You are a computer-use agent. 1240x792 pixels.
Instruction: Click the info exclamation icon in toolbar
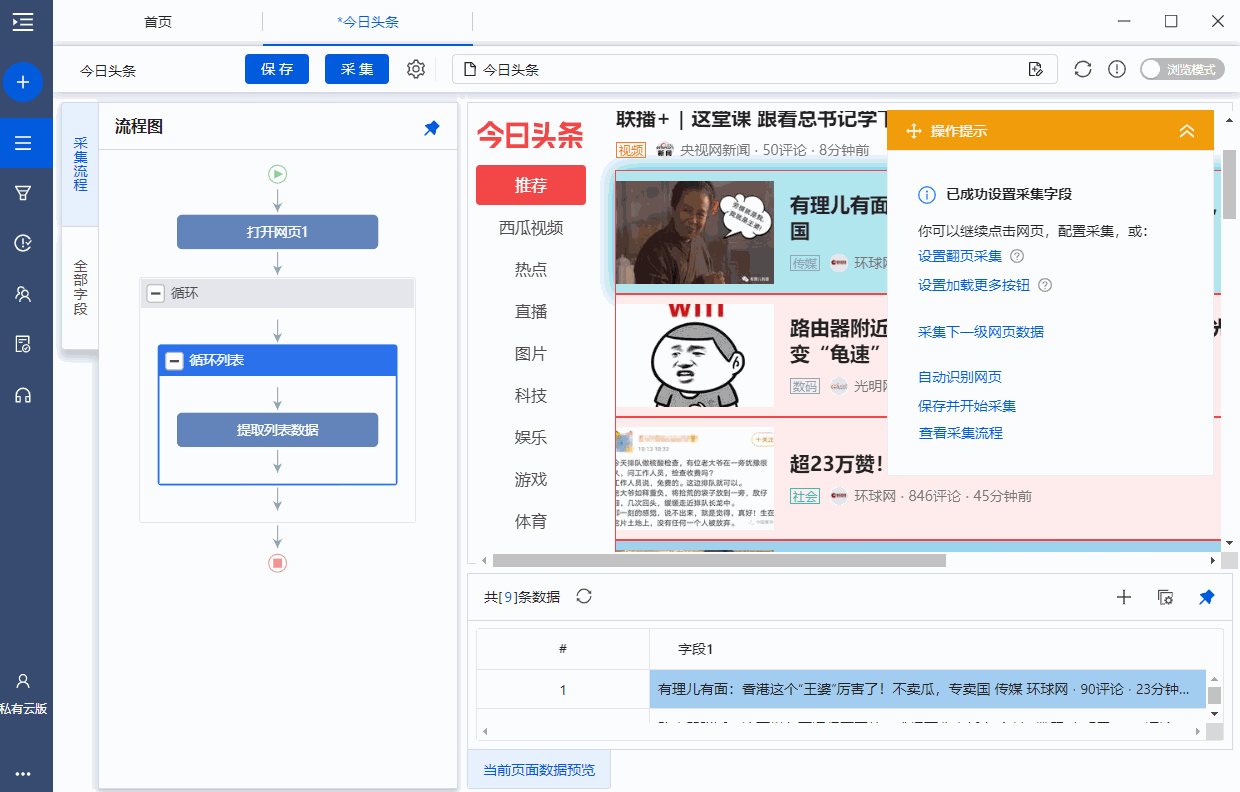[1118, 69]
